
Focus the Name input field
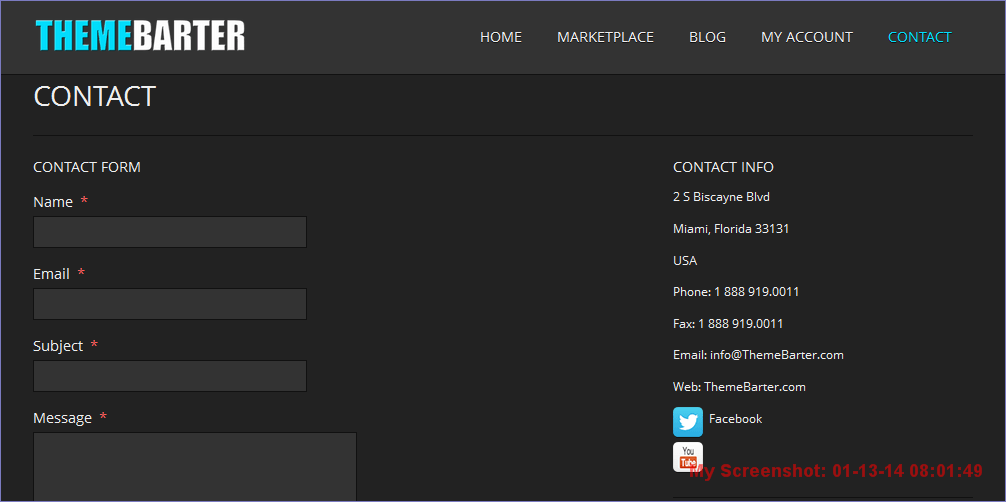click(170, 232)
